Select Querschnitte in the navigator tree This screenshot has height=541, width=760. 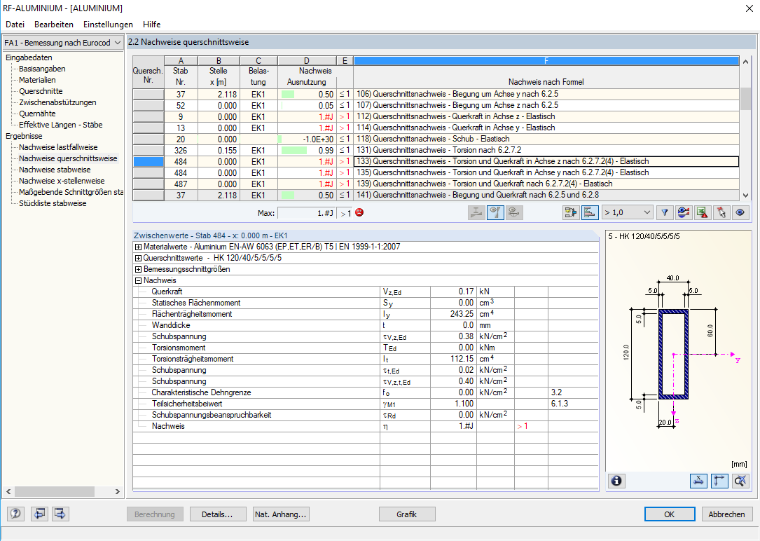(x=41, y=91)
